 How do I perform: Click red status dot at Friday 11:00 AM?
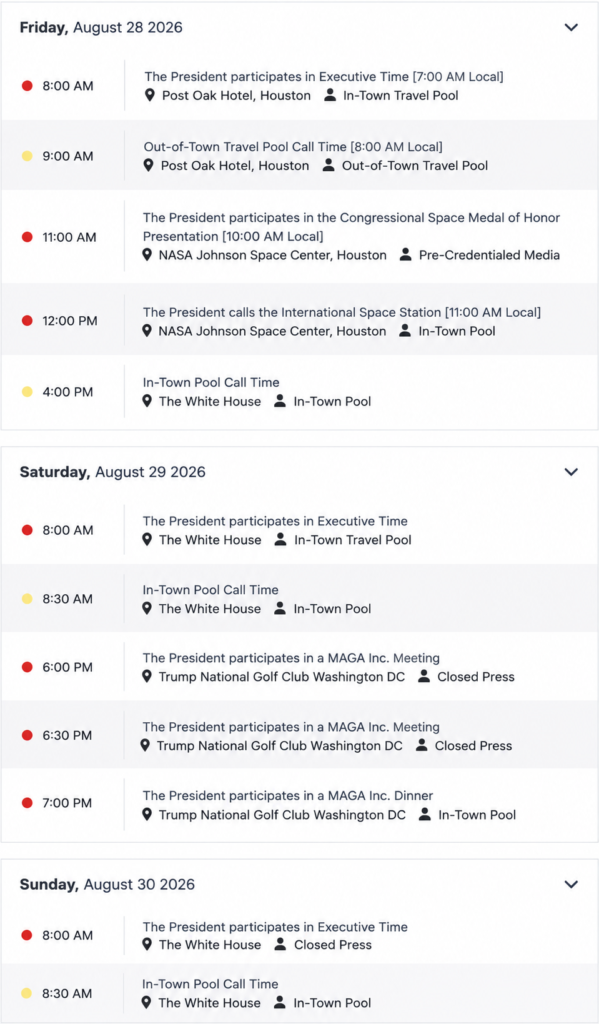(27, 237)
